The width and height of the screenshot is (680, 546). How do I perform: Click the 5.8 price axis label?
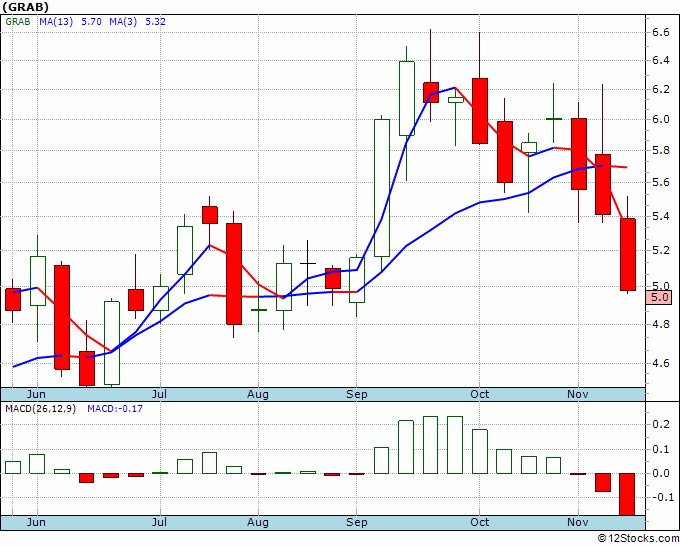(x=661, y=151)
